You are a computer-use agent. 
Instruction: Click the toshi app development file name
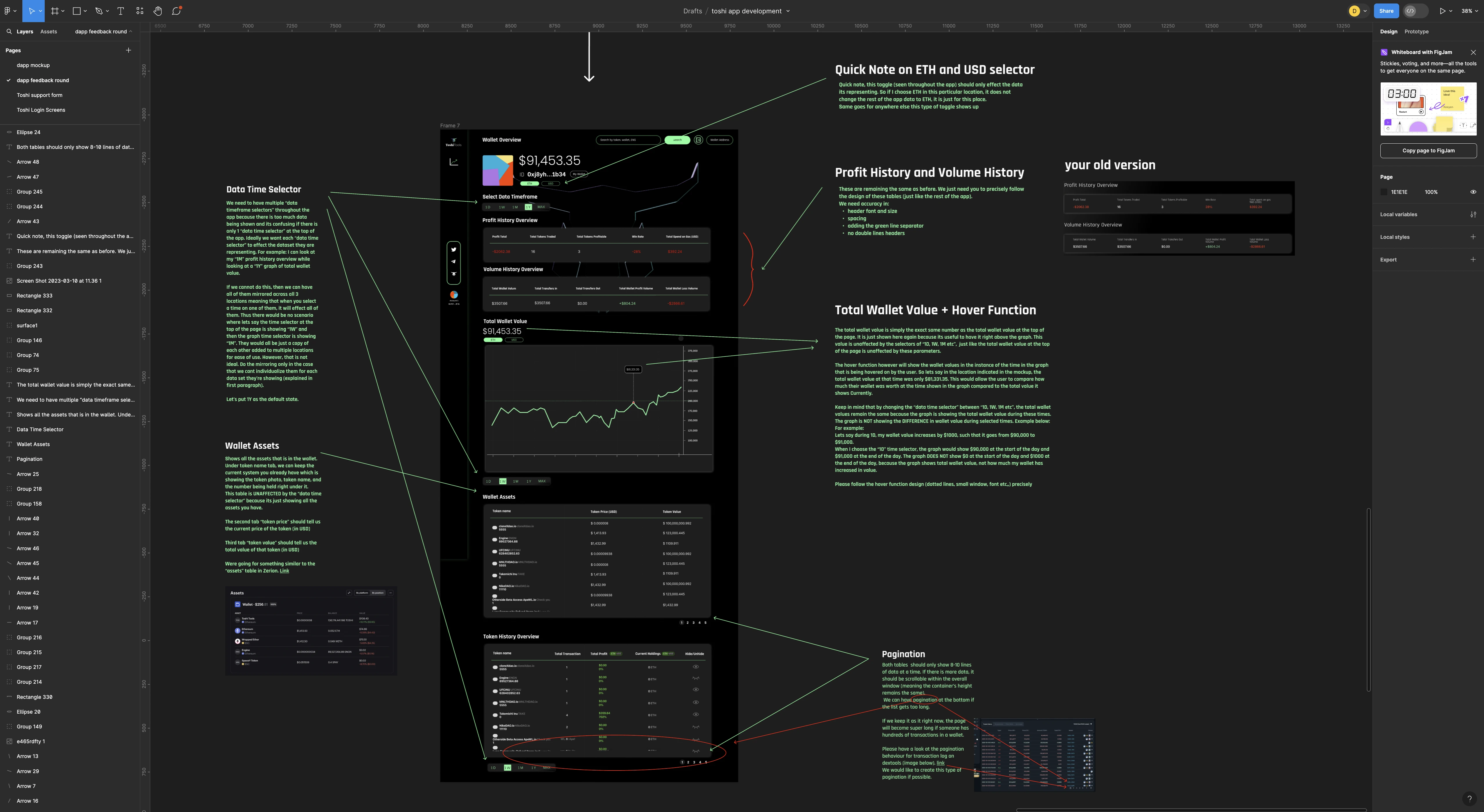[746, 11]
